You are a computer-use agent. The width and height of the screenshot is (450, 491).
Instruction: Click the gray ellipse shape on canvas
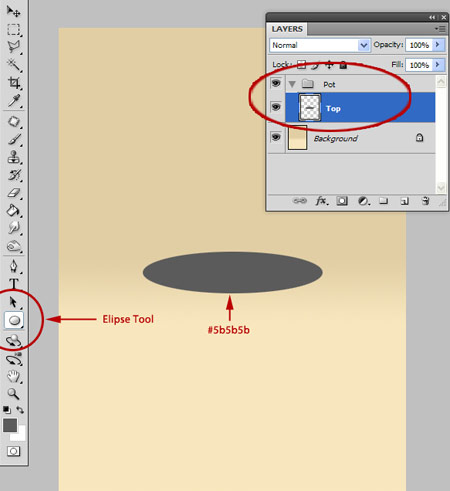coord(233,272)
